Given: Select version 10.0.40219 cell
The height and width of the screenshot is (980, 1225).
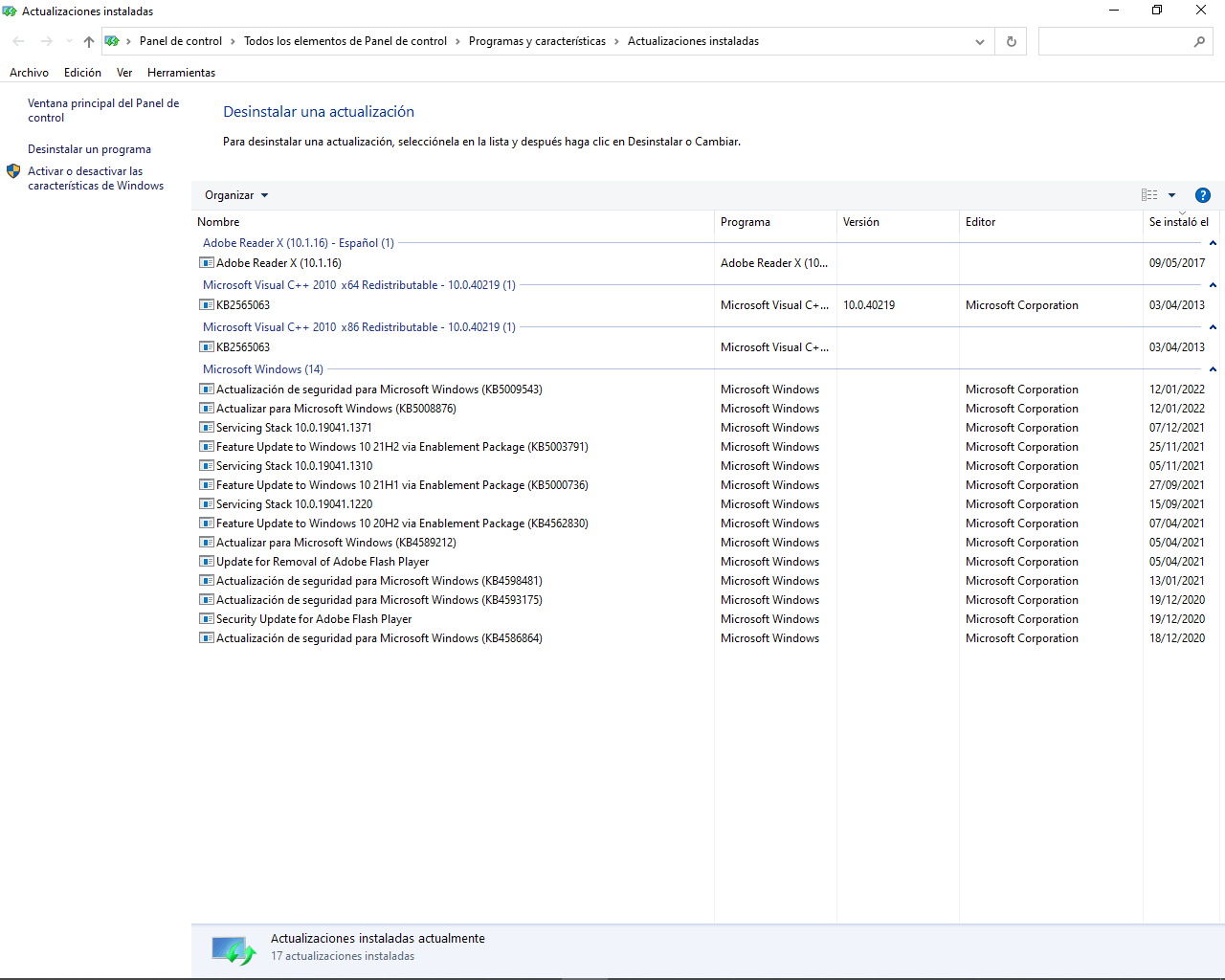Looking at the screenshot, I should click(x=869, y=305).
